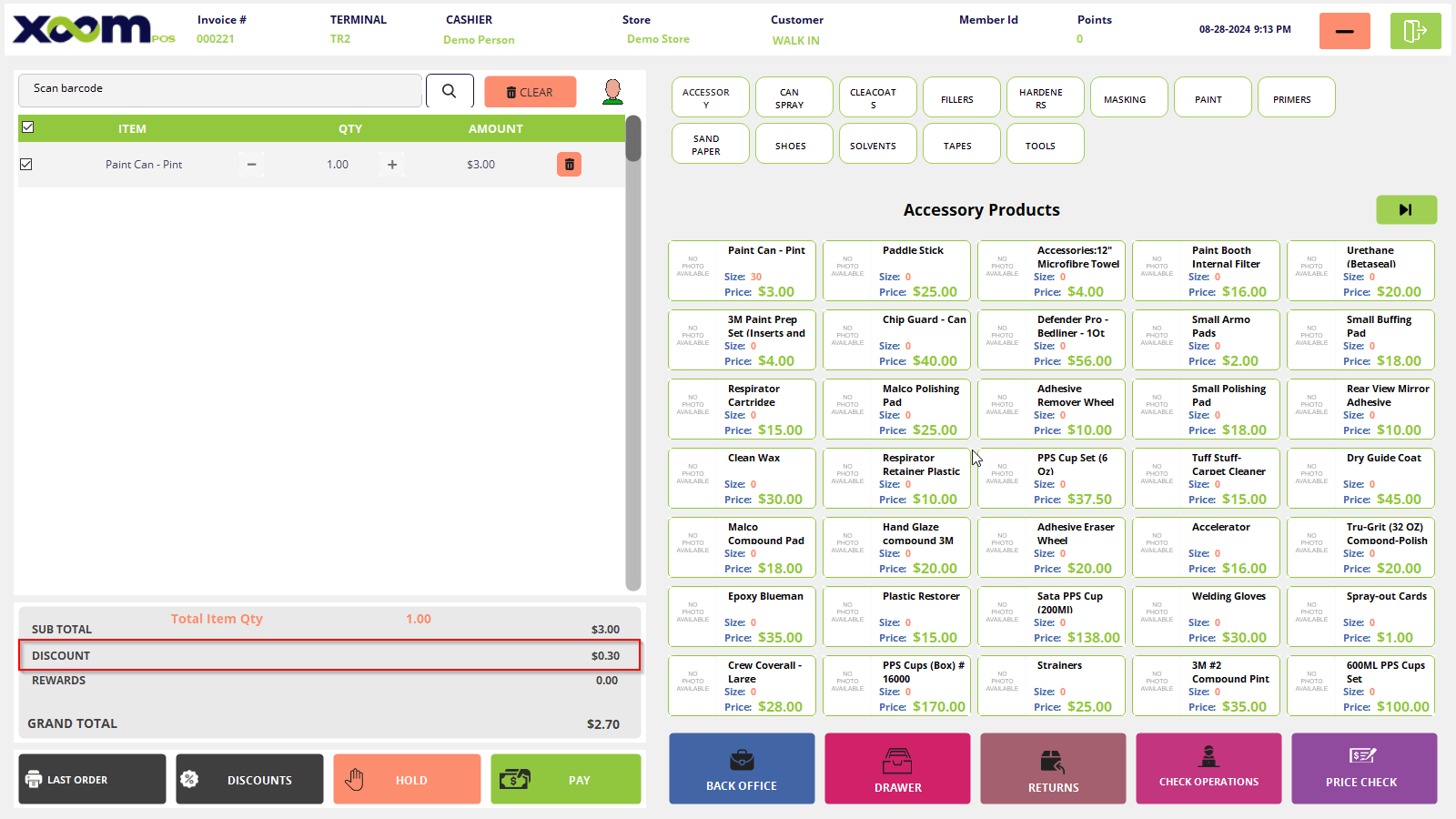Select the SOLVENTS category tab
This screenshot has height=819, width=1456.
(873, 144)
